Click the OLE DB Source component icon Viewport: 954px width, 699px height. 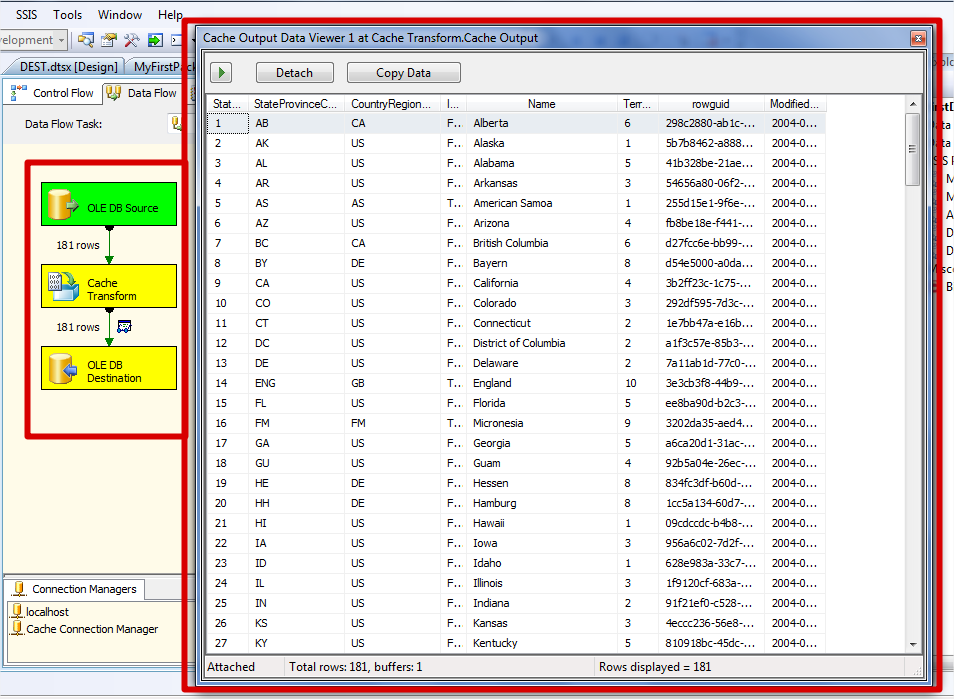pyautogui.click(x=64, y=206)
